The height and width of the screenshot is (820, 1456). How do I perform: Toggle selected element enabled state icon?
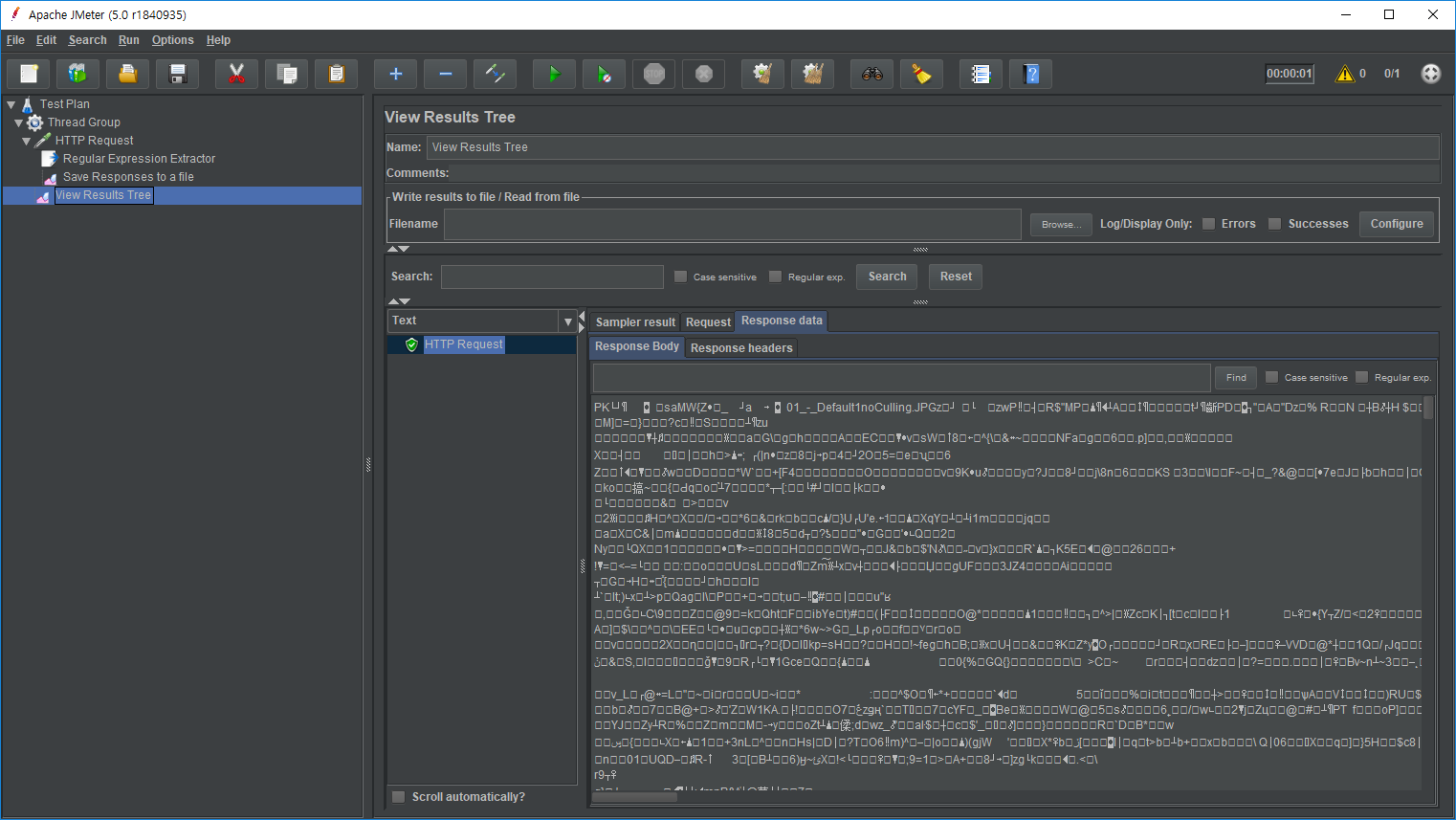pos(496,74)
